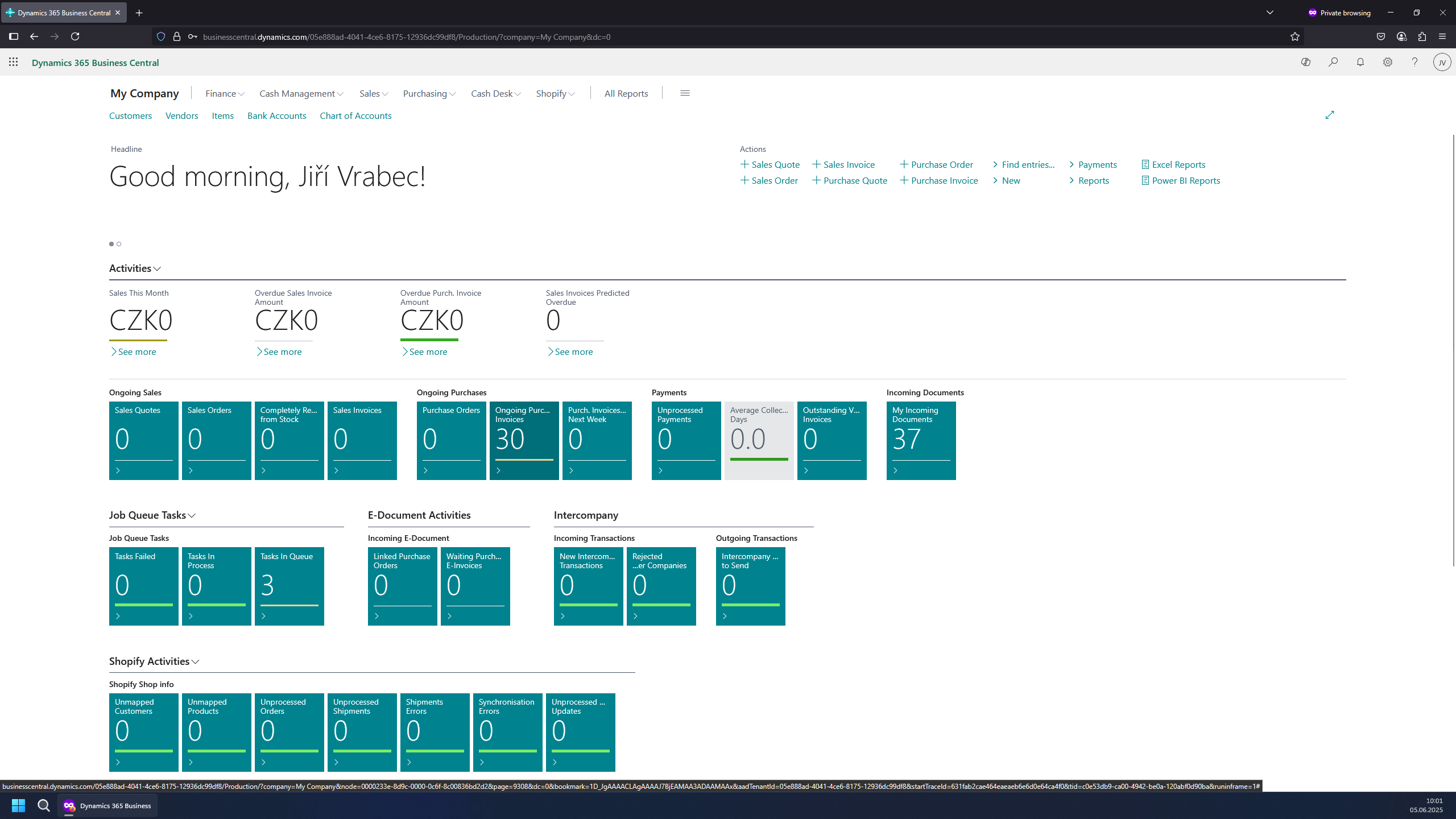
Task: Open the JV user account avatar
Action: pos(1442,62)
